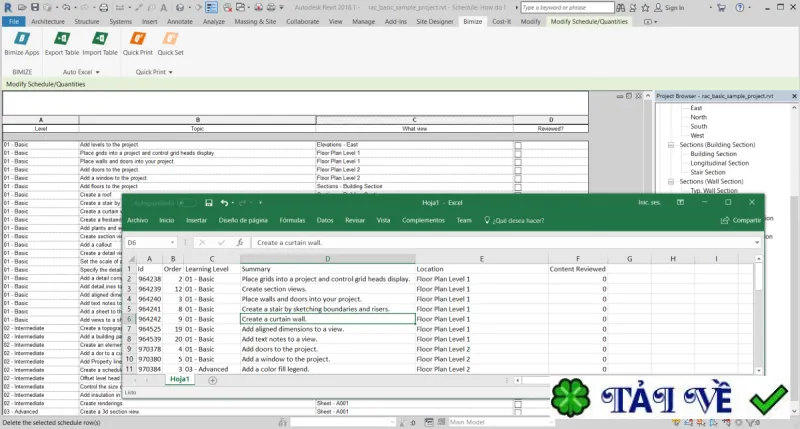Expand the Auto Excel panel dropdown

(x=97, y=72)
